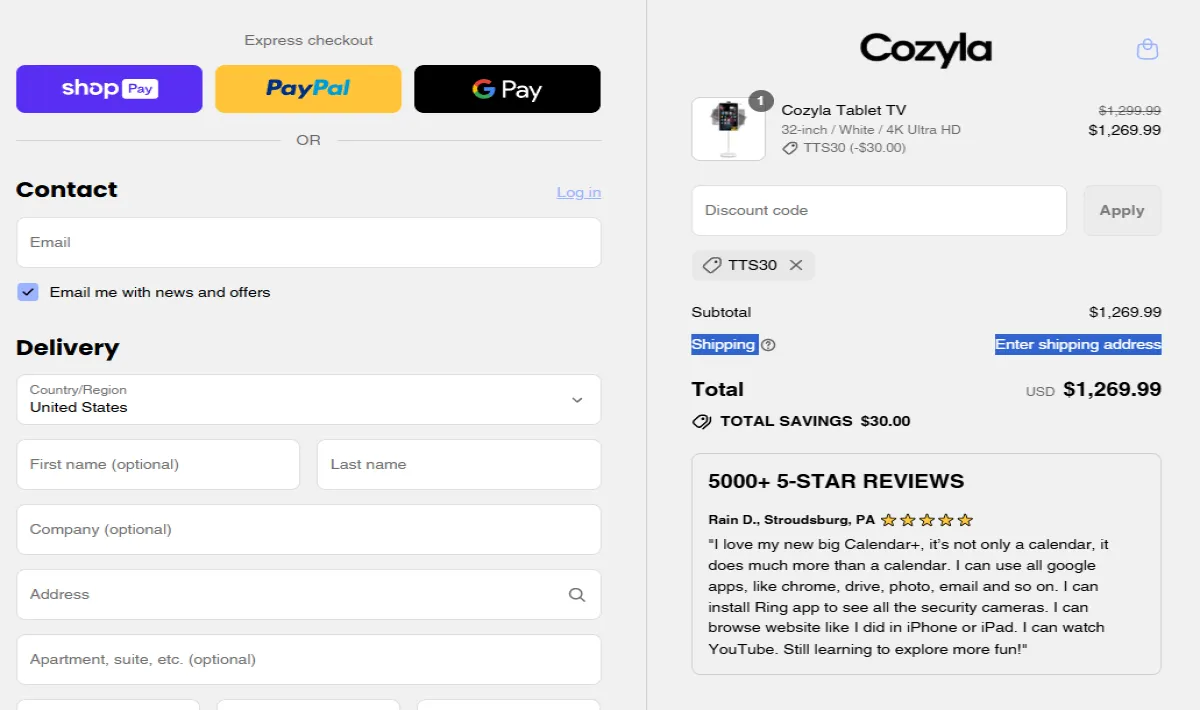Image resolution: width=1200 pixels, height=710 pixels.
Task: Open the shopping bag cart icon
Action: tap(1147, 49)
